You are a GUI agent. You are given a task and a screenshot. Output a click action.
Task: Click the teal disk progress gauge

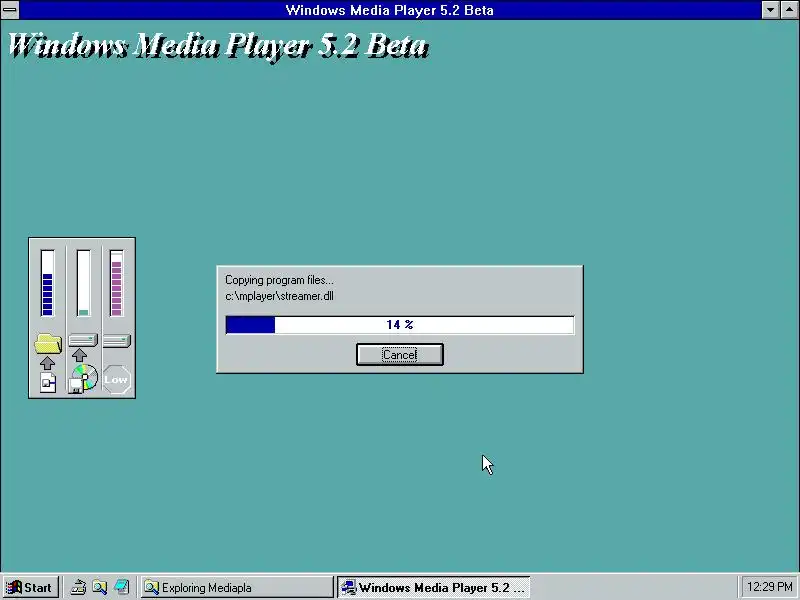point(83,283)
